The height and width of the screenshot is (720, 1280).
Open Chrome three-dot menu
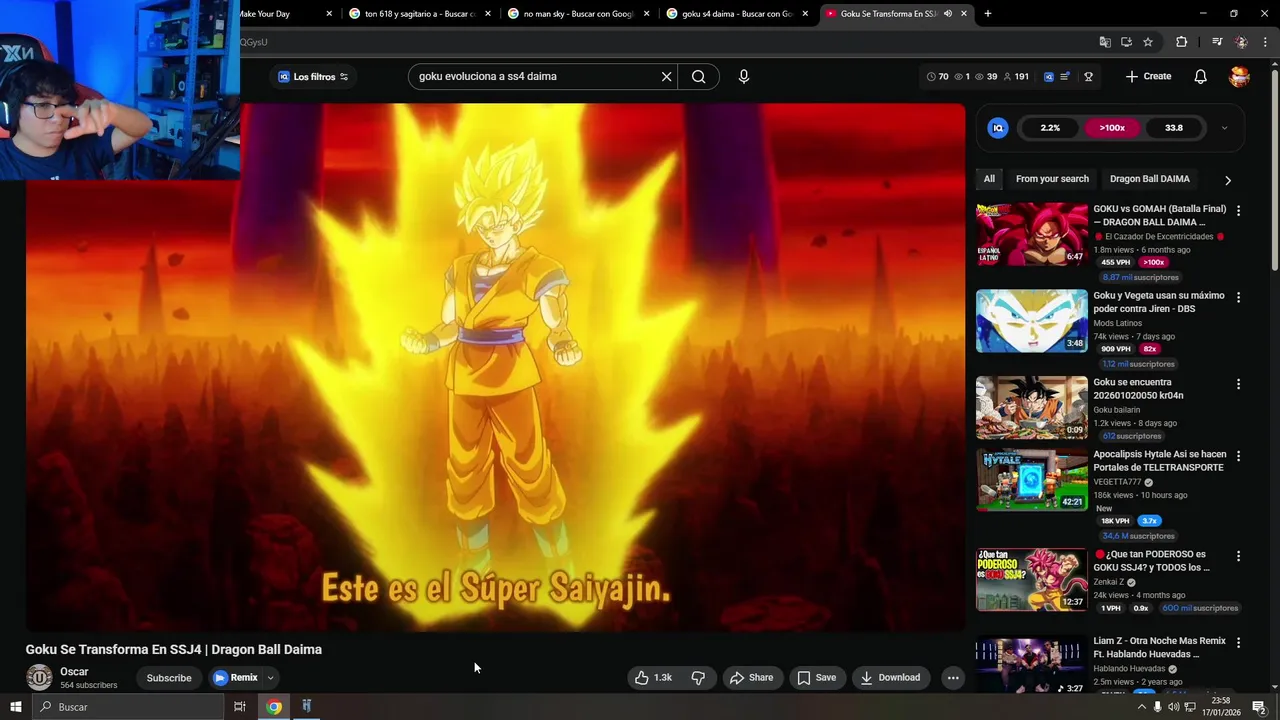pyautogui.click(x=1265, y=42)
